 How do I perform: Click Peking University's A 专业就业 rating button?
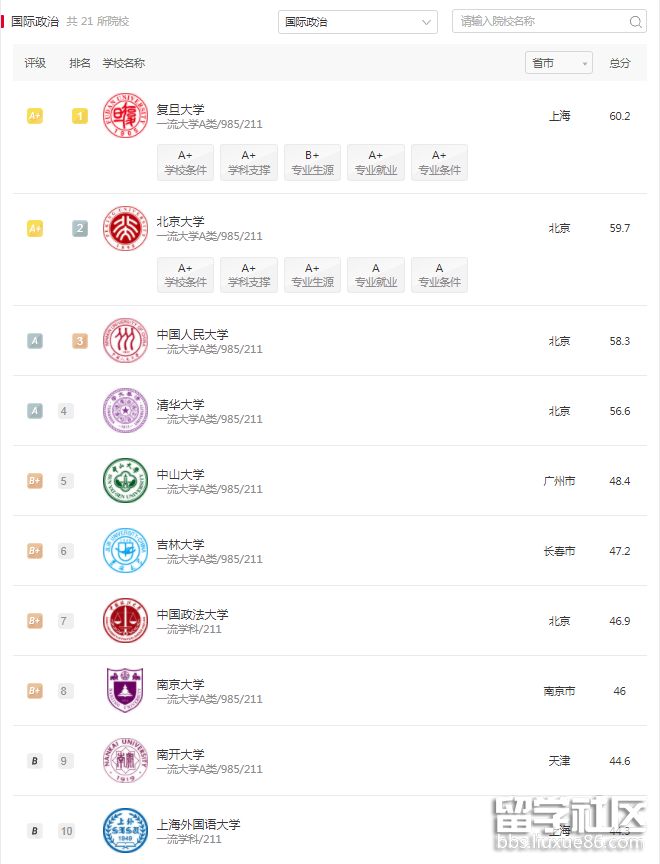coord(375,275)
